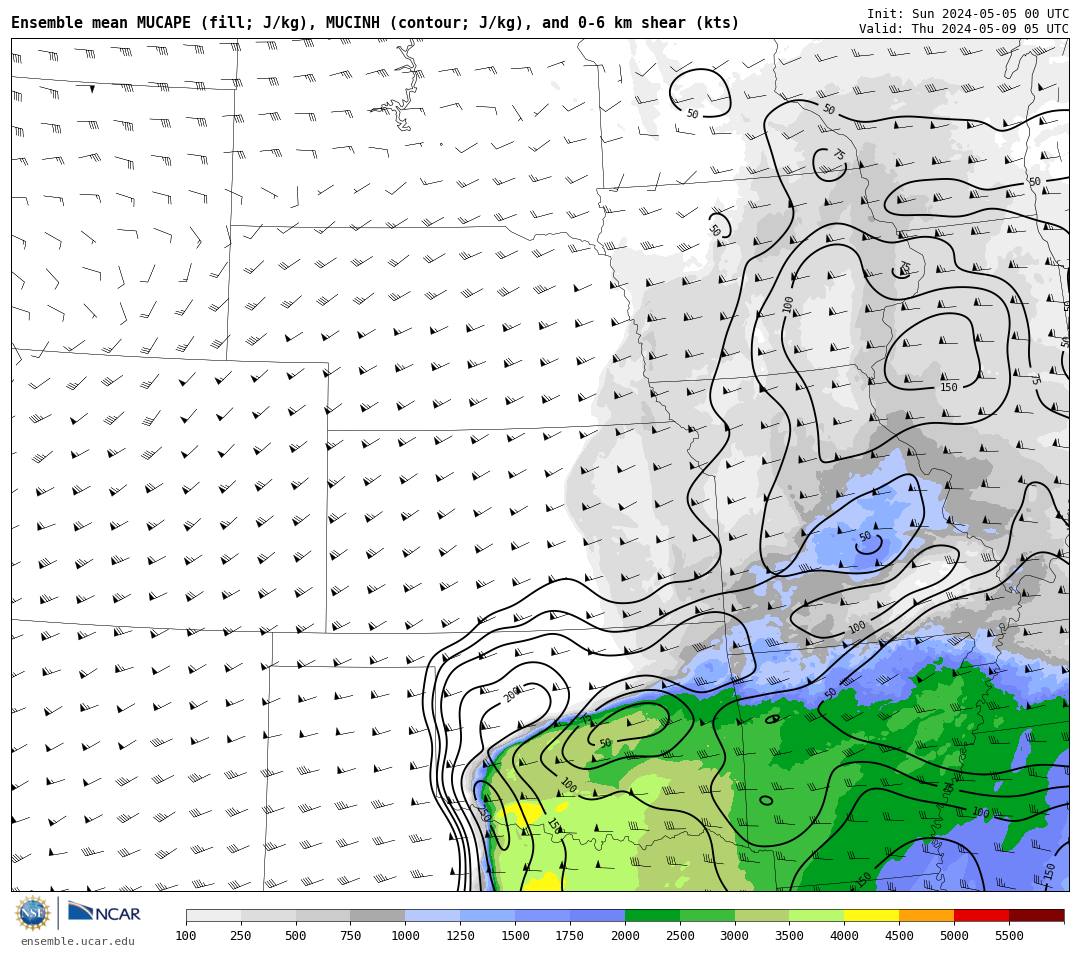Click the 200 MUCINH contour label
Image resolution: width=1080 pixels, height=954 pixels.
coord(512,694)
